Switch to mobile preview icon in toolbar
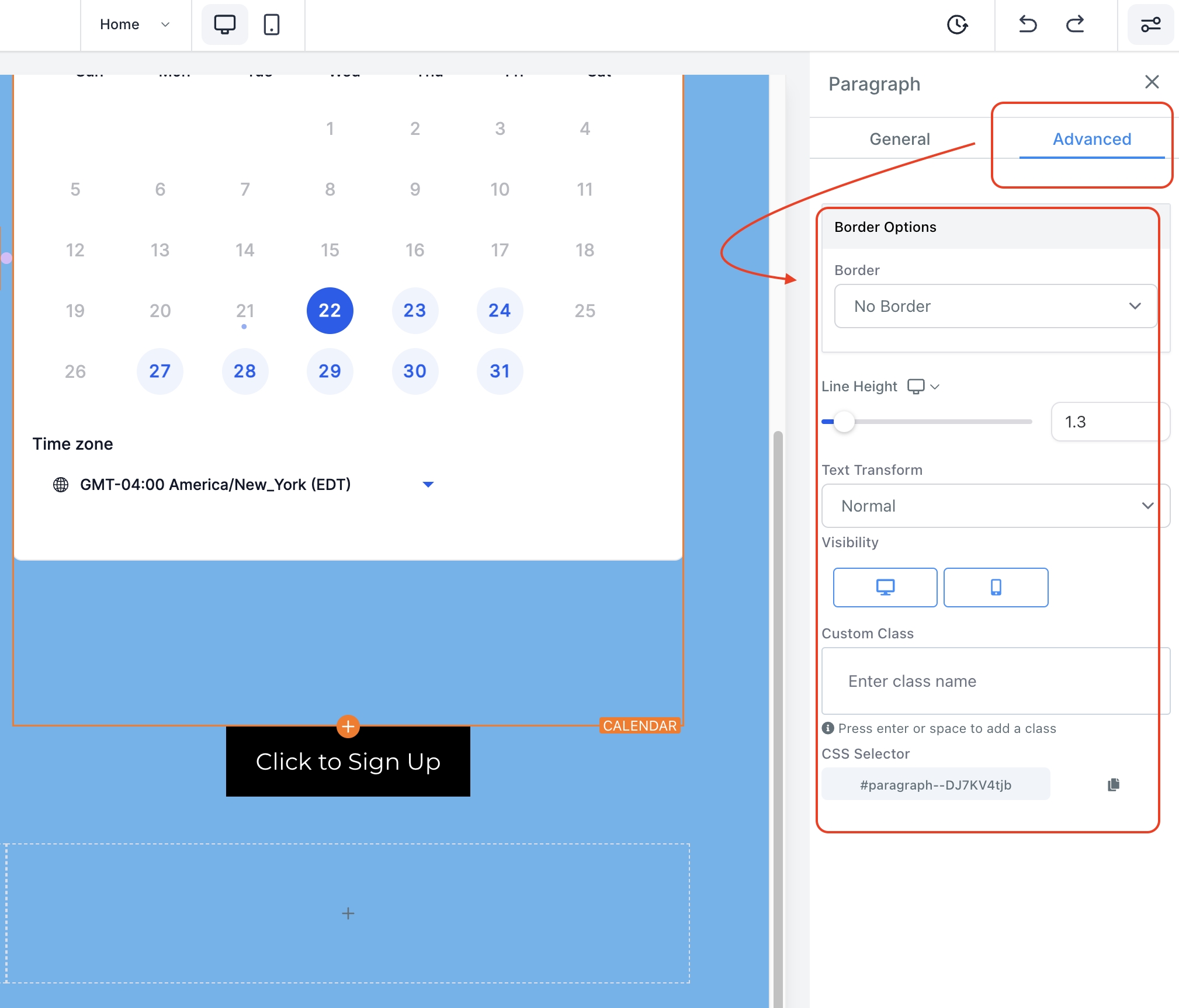The image size is (1179, 1008). click(x=272, y=25)
